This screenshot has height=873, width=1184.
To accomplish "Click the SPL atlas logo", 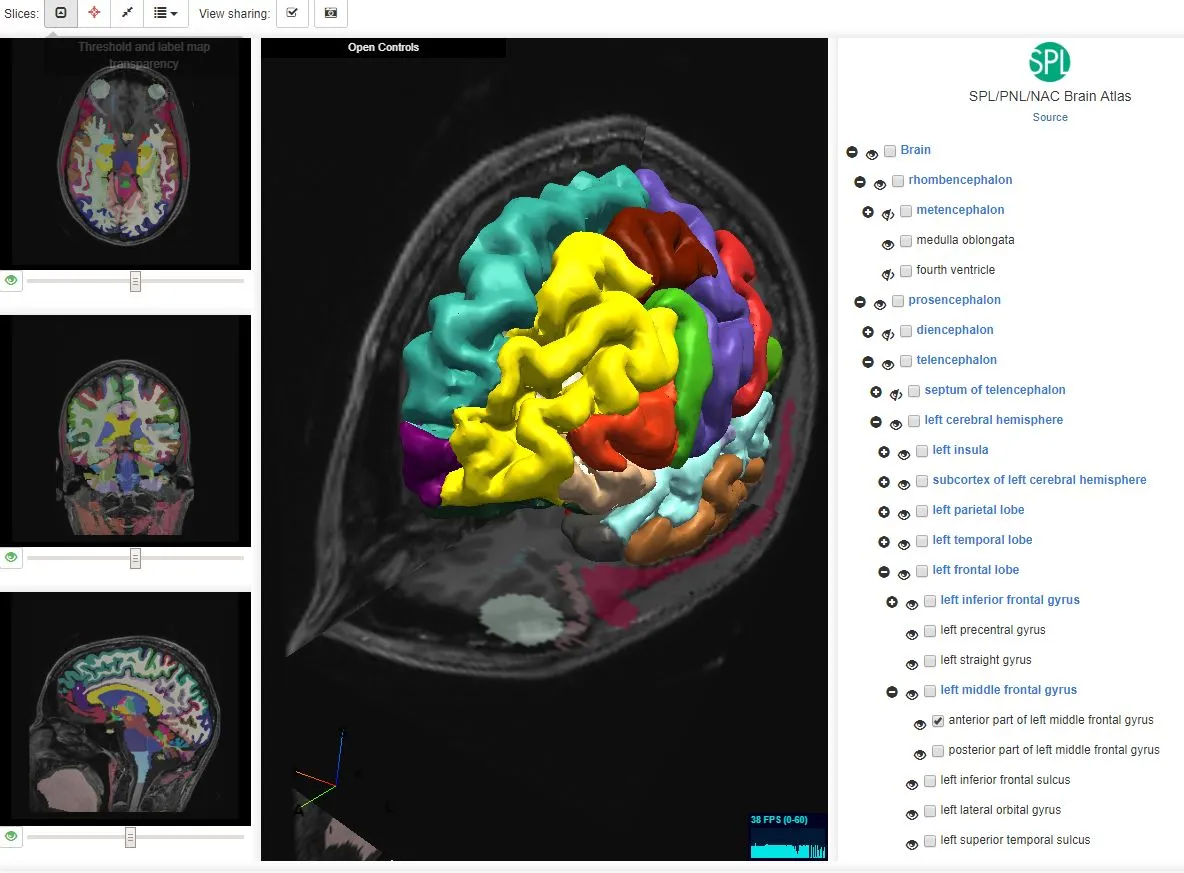I will (1049, 61).
